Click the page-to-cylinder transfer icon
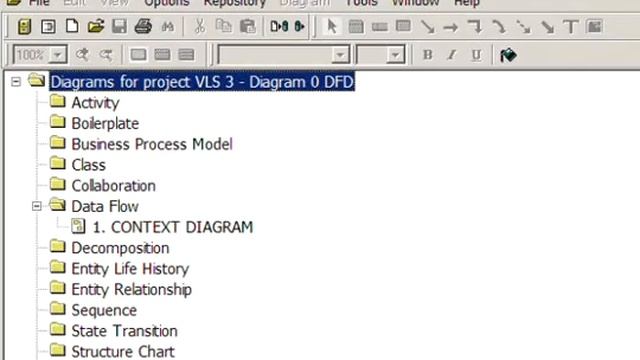Image resolution: width=640 pixels, height=360 pixels. (279, 27)
